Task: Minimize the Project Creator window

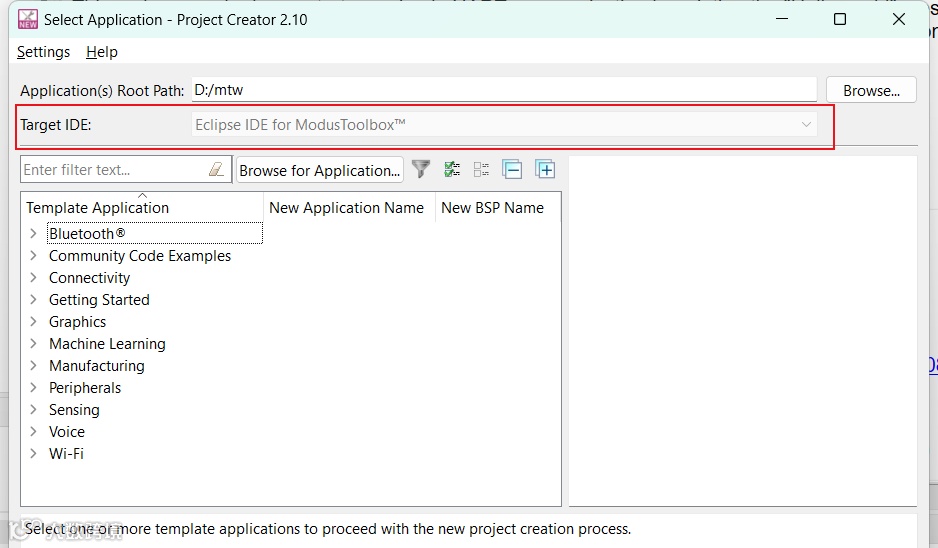Action: pyautogui.click(x=782, y=19)
